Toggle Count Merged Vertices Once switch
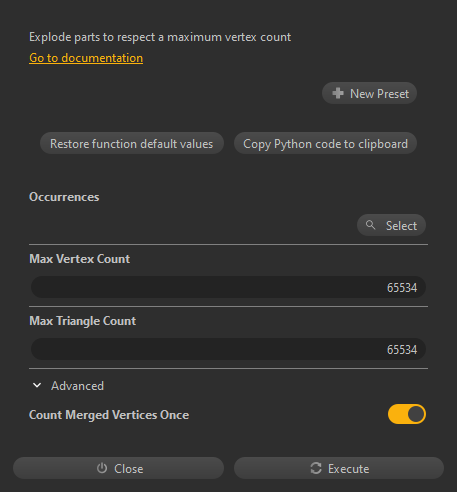 pos(407,414)
